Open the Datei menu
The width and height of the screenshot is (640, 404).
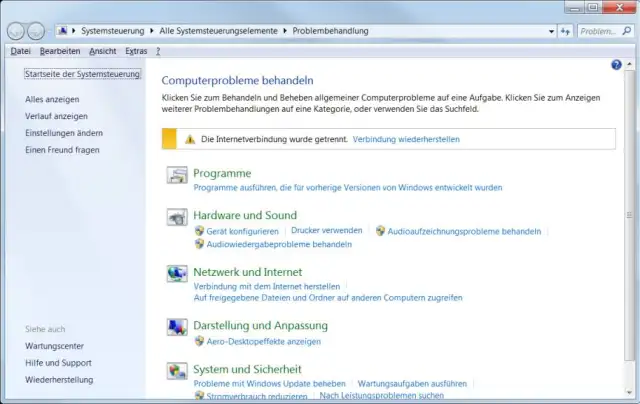click(20, 50)
